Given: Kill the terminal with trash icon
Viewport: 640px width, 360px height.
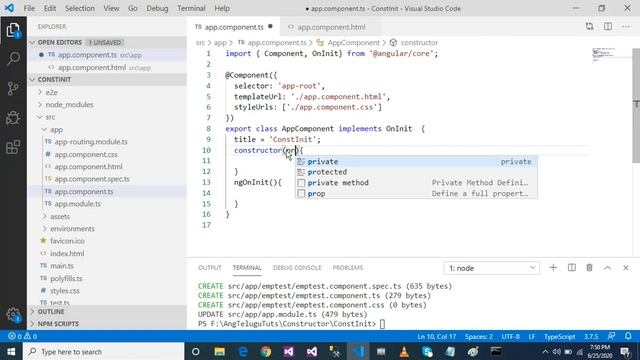Looking at the screenshot, I should pyautogui.click(x=589, y=268).
